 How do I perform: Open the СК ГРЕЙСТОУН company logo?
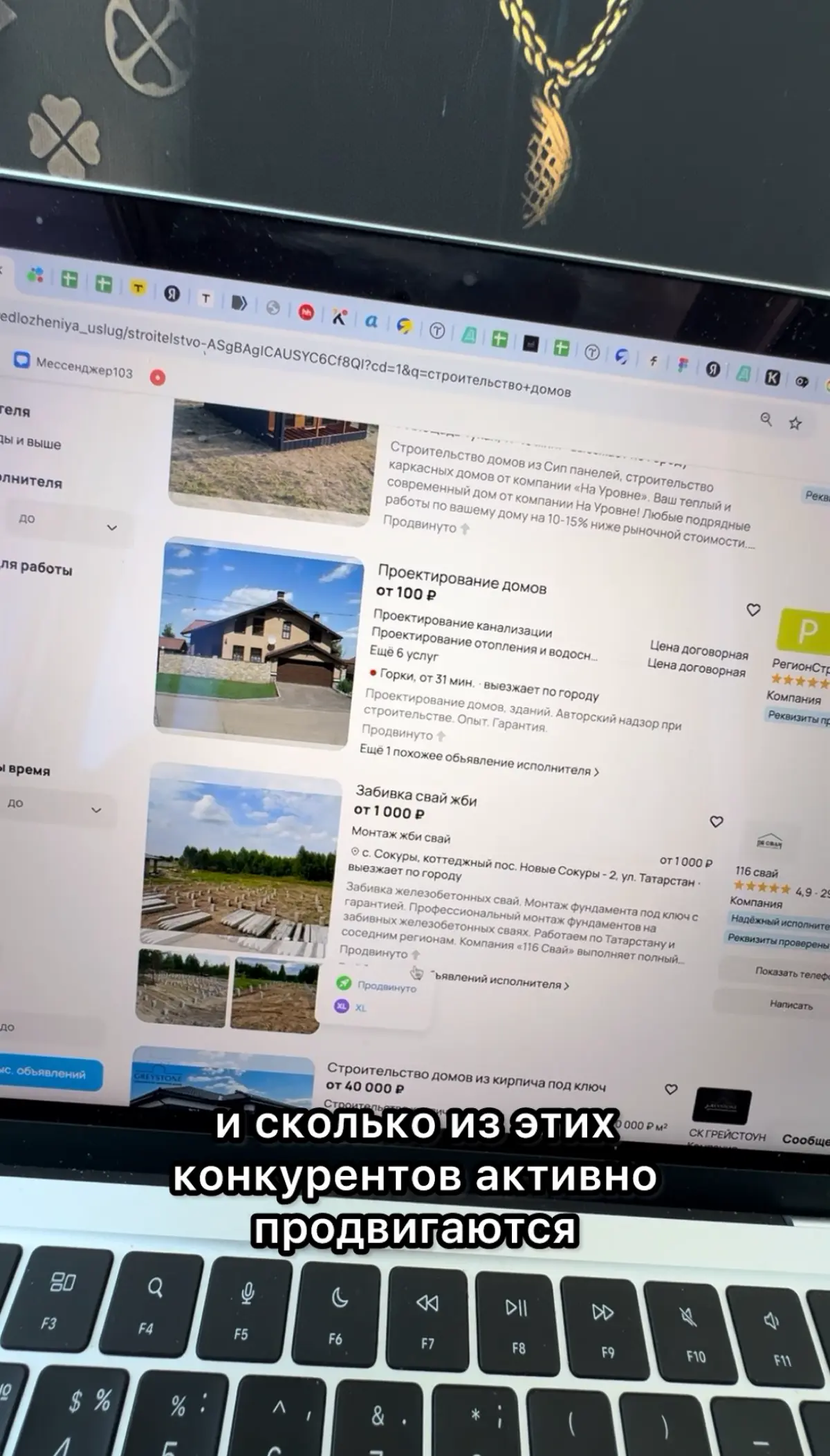pyautogui.click(x=721, y=1107)
